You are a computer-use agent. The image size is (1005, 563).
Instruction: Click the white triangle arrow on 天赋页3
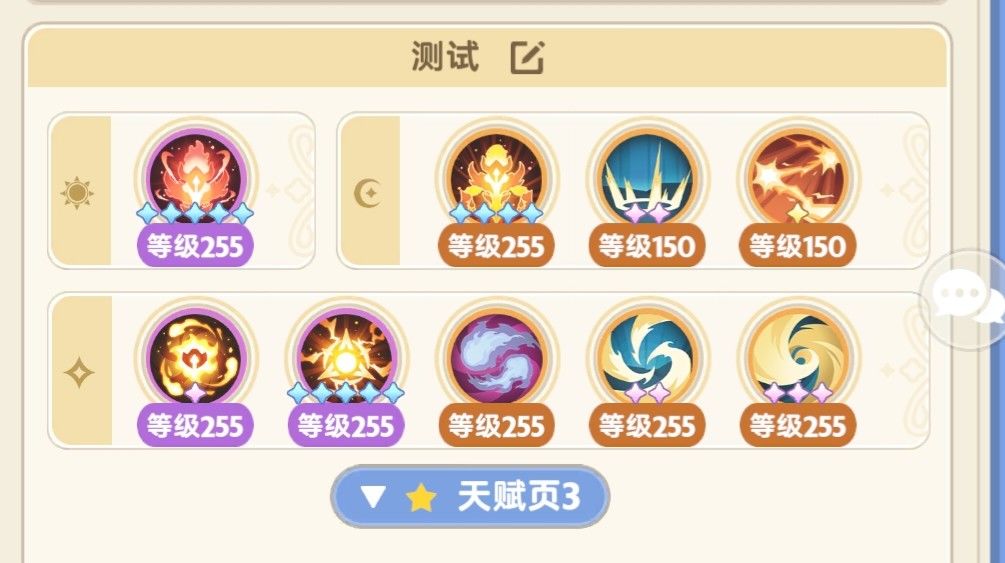click(372, 496)
